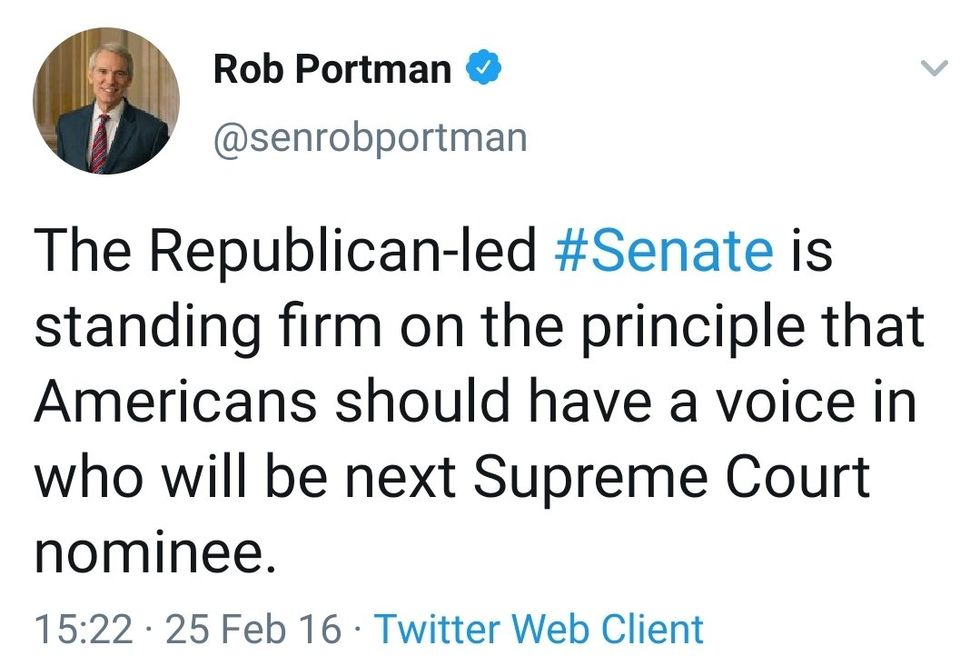Click the blue verified badge checkmark
Screen dimensions: 980x667
483,69
